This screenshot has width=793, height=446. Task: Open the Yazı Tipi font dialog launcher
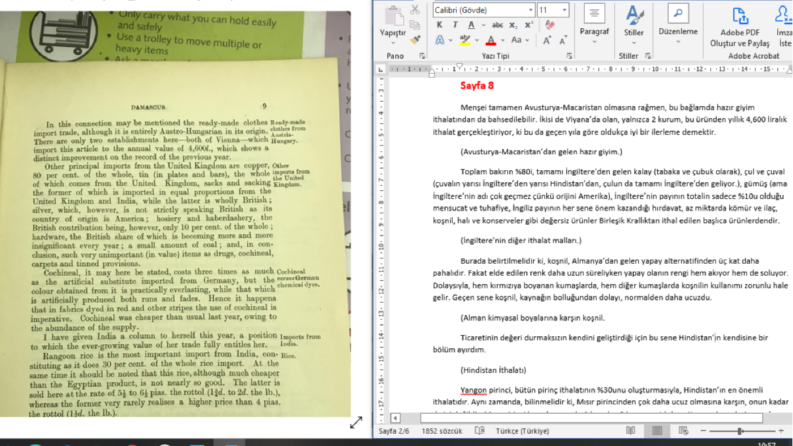[x=569, y=56]
